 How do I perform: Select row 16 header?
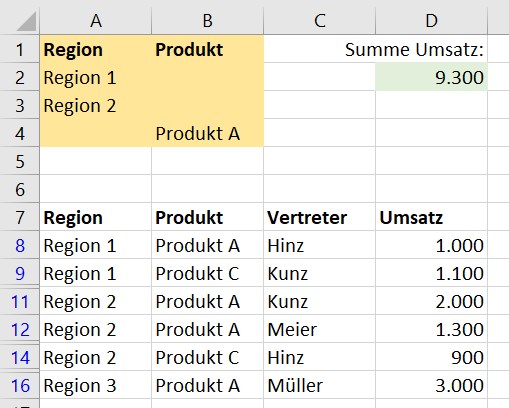pos(20,385)
